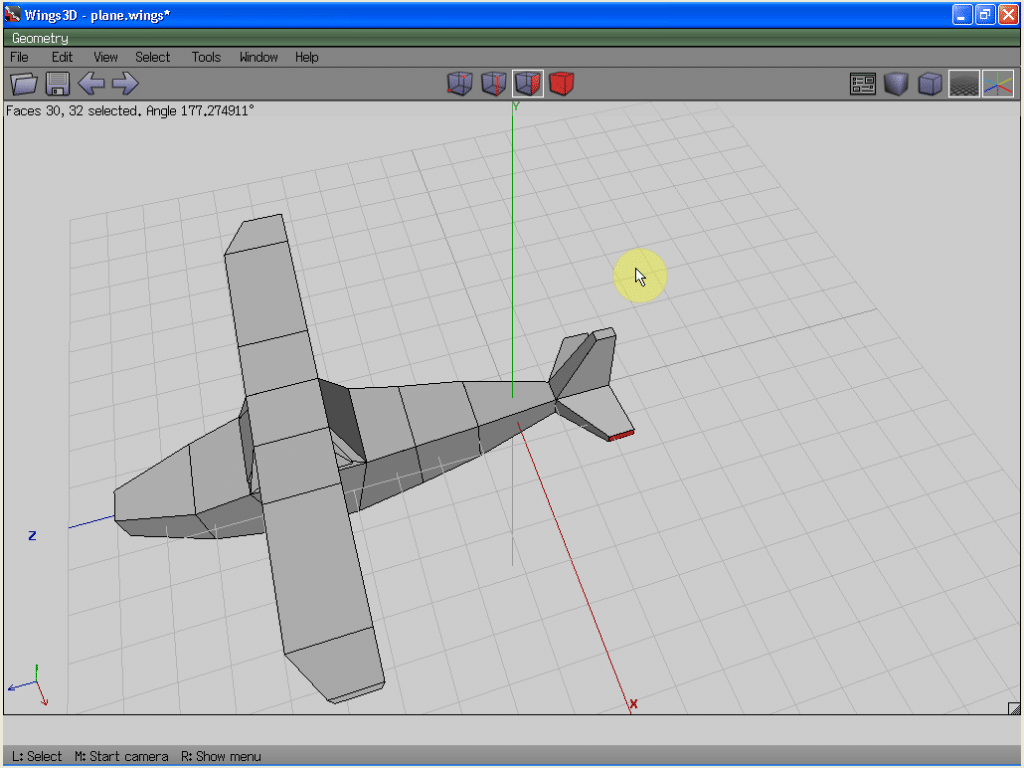The height and width of the screenshot is (768, 1024).
Task: Switch to vertex selection mode
Action: click(459, 84)
